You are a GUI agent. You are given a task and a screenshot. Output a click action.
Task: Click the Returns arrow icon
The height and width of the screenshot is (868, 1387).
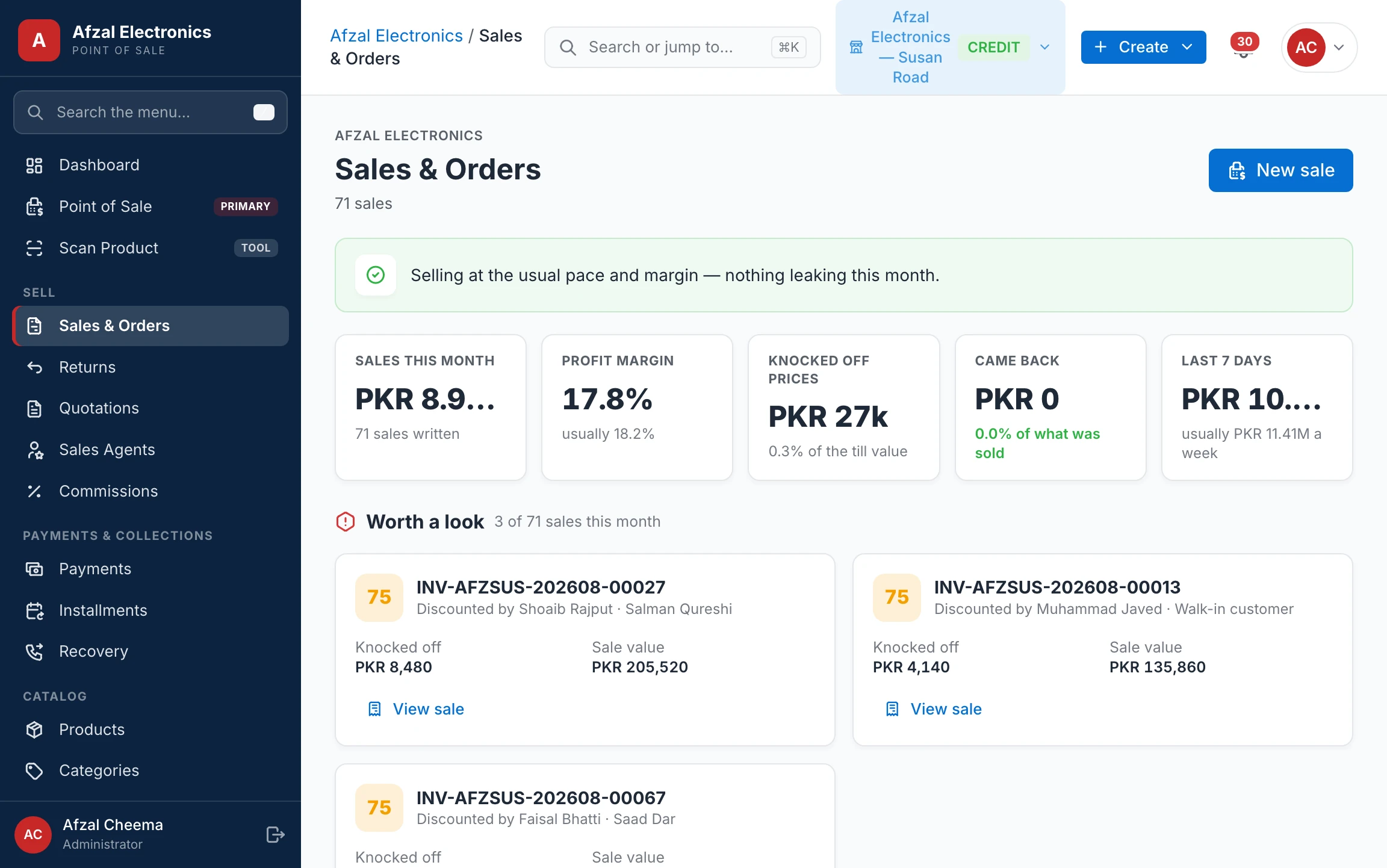point(34,367)
